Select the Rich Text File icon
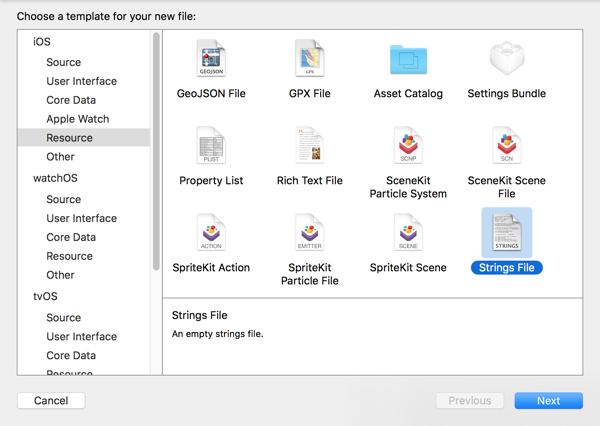The image size is (600, 426). point(309,147)
